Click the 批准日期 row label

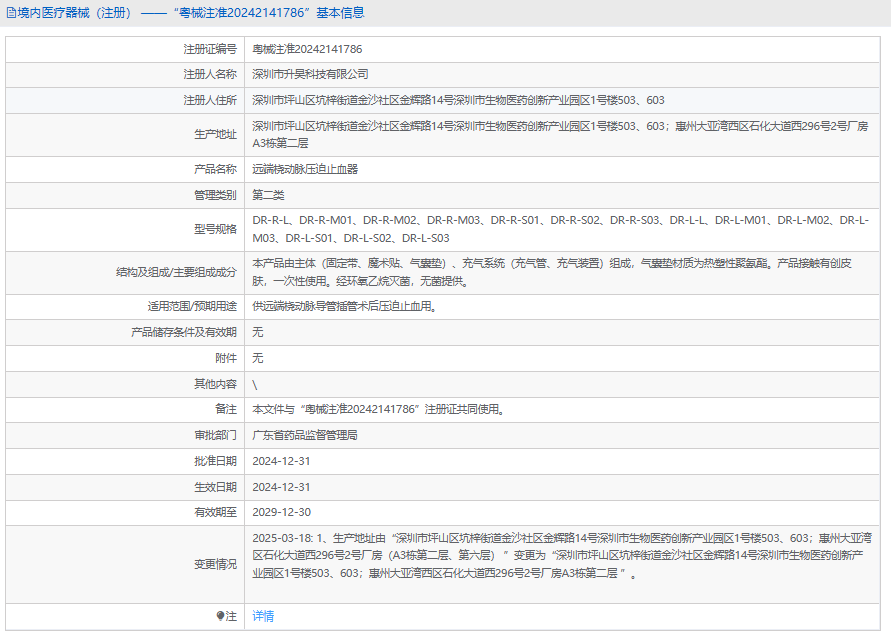[215, 461]
